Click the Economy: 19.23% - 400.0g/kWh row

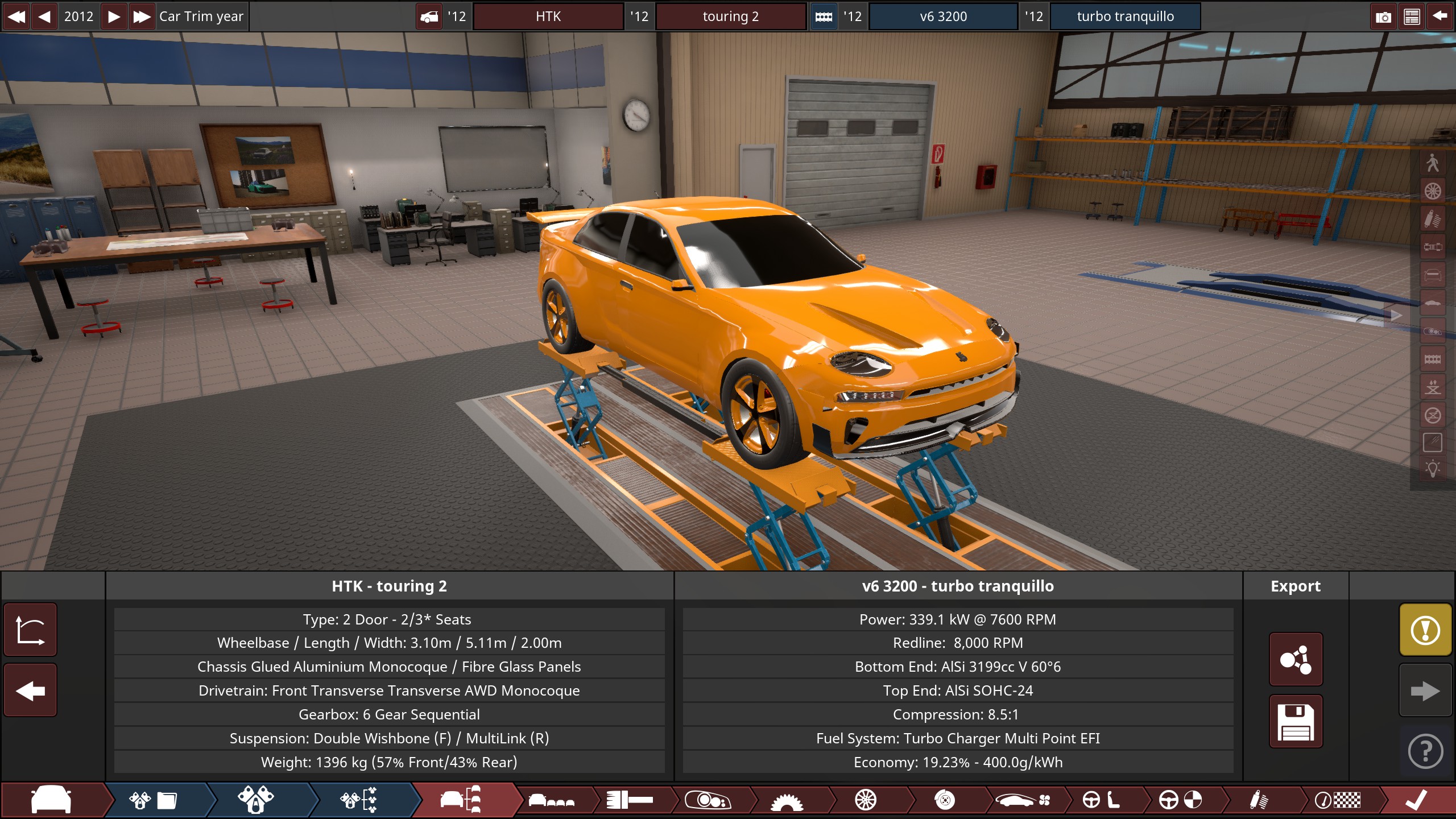[958, 762]
